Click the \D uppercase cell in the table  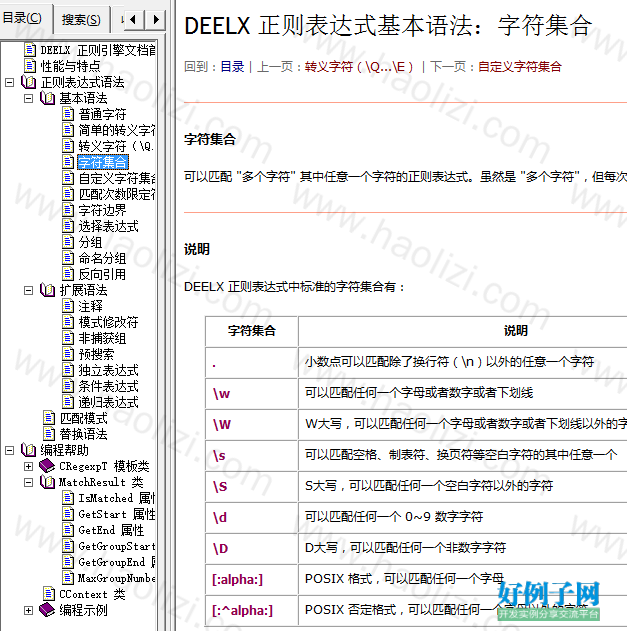click(252, 548)
